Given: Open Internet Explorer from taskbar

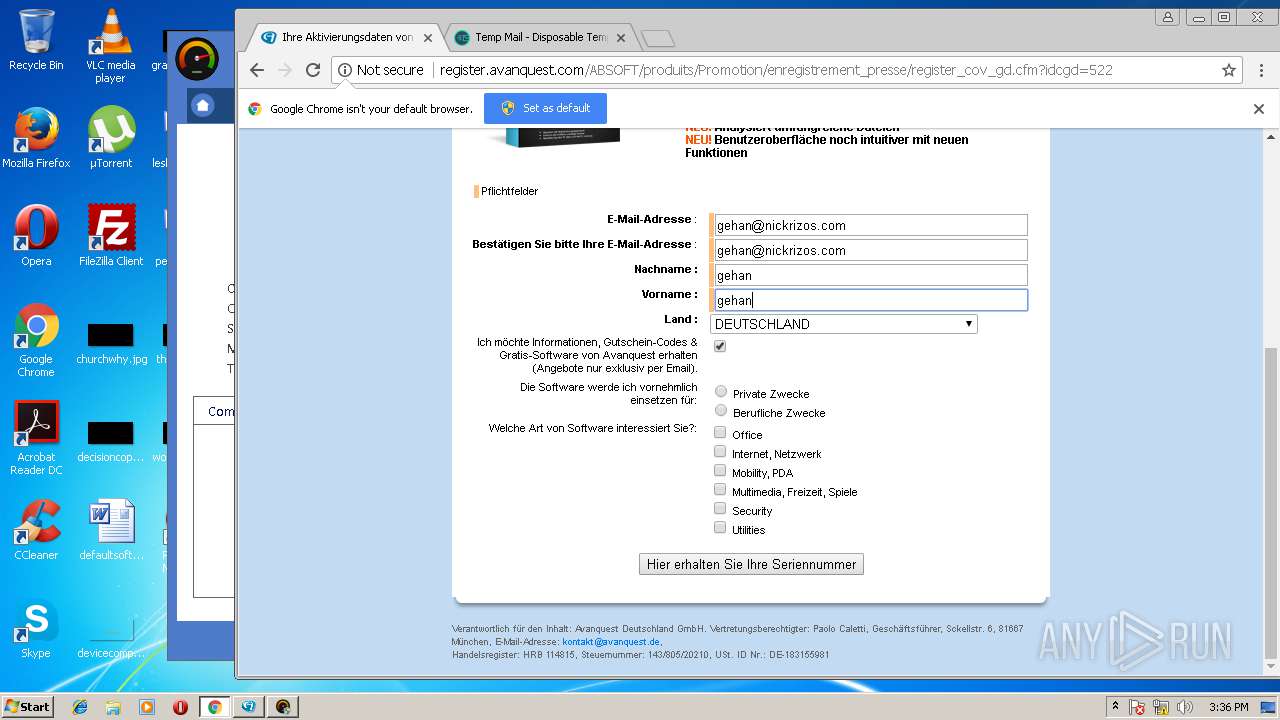Looking at the screenshot, I should (80, 707).
